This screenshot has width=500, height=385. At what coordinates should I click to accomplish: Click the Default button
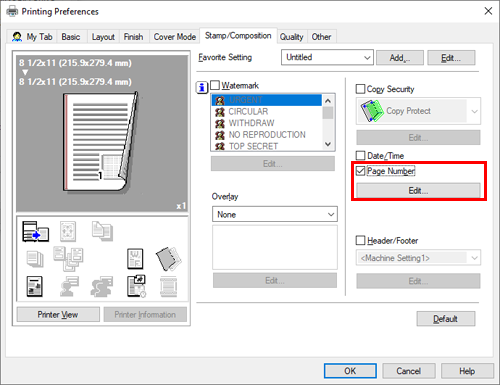tap(446, 319)
